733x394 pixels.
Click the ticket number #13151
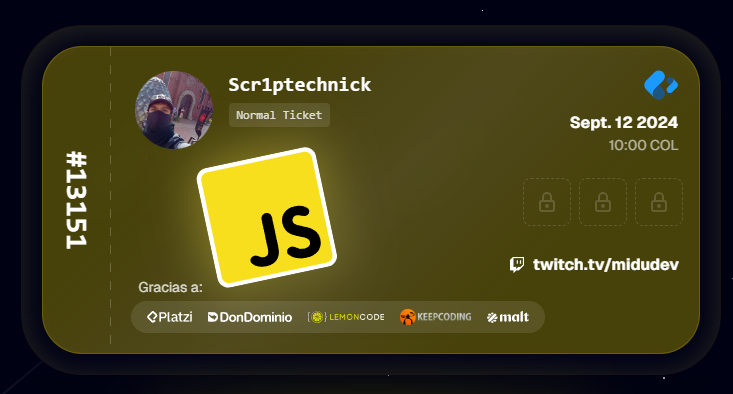76,200
